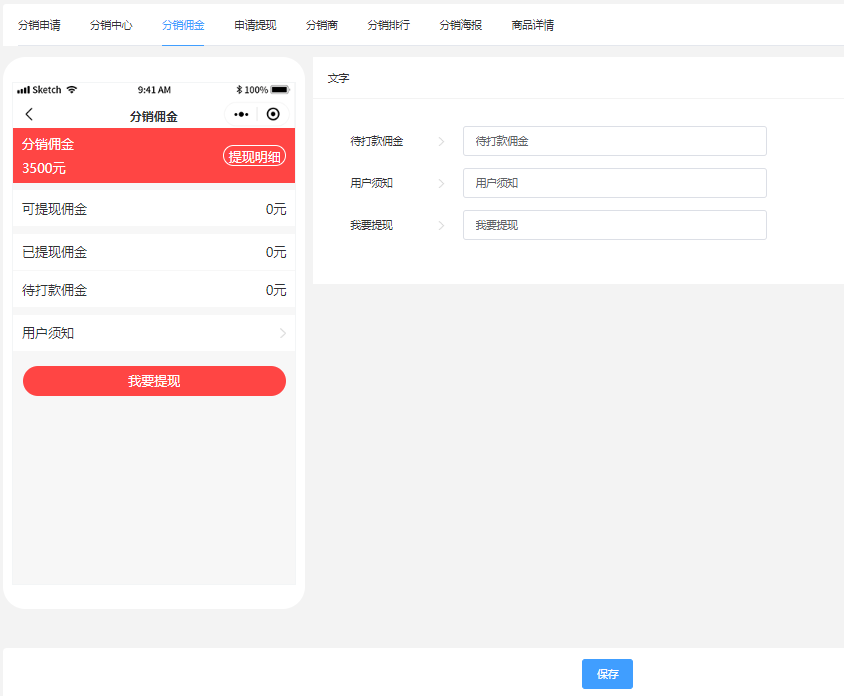Screen dimensions: 844x696
Task: Switch to the 分销中心 tab
Action: pyautogui.click(x=111, y=25)
